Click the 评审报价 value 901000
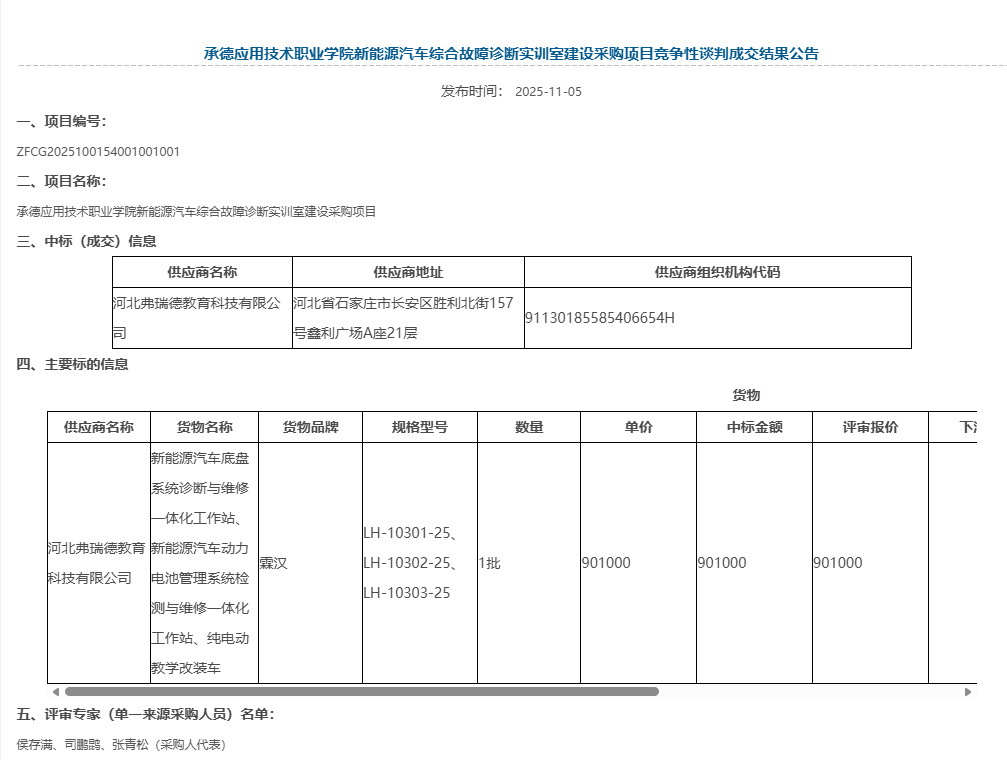 tap(838, 563)
